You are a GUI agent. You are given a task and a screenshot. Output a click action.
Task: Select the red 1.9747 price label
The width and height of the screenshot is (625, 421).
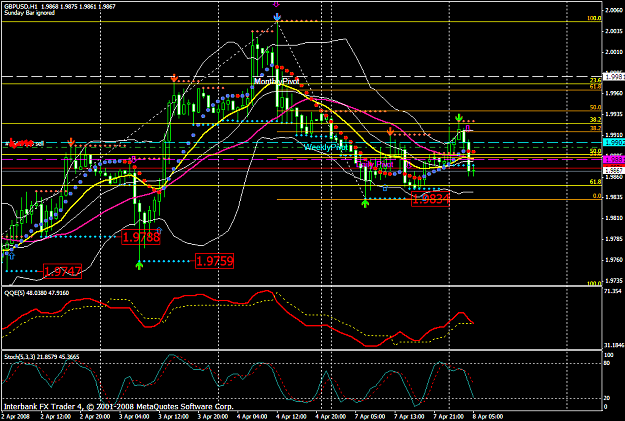click(63, 271)
